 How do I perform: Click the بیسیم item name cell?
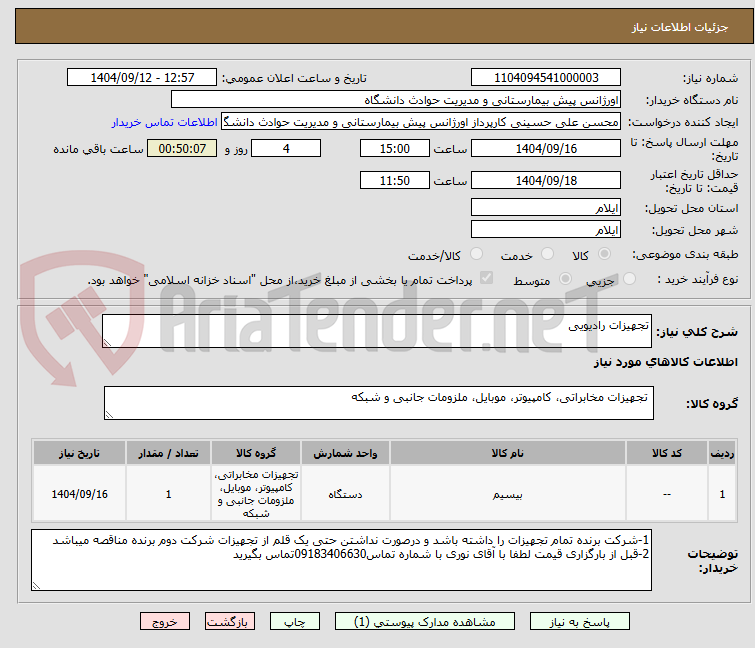coord(508,494)
